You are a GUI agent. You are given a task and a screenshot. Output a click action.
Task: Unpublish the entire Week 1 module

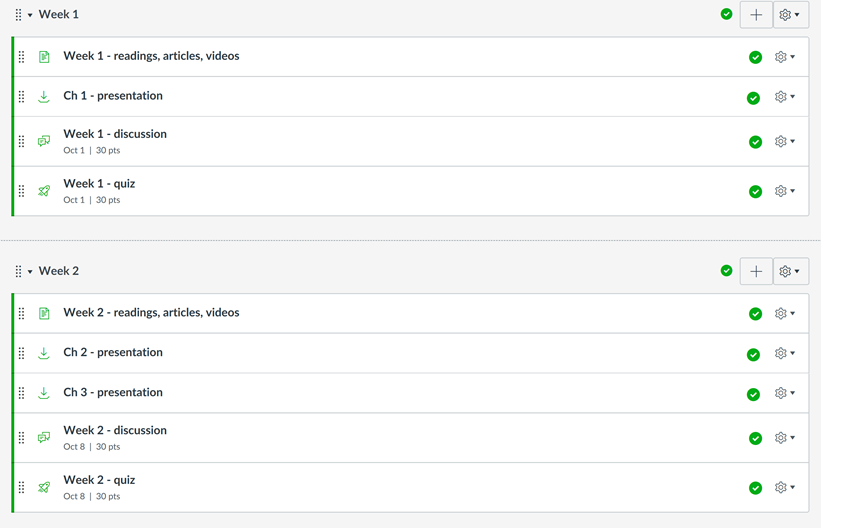click(727, 14)
